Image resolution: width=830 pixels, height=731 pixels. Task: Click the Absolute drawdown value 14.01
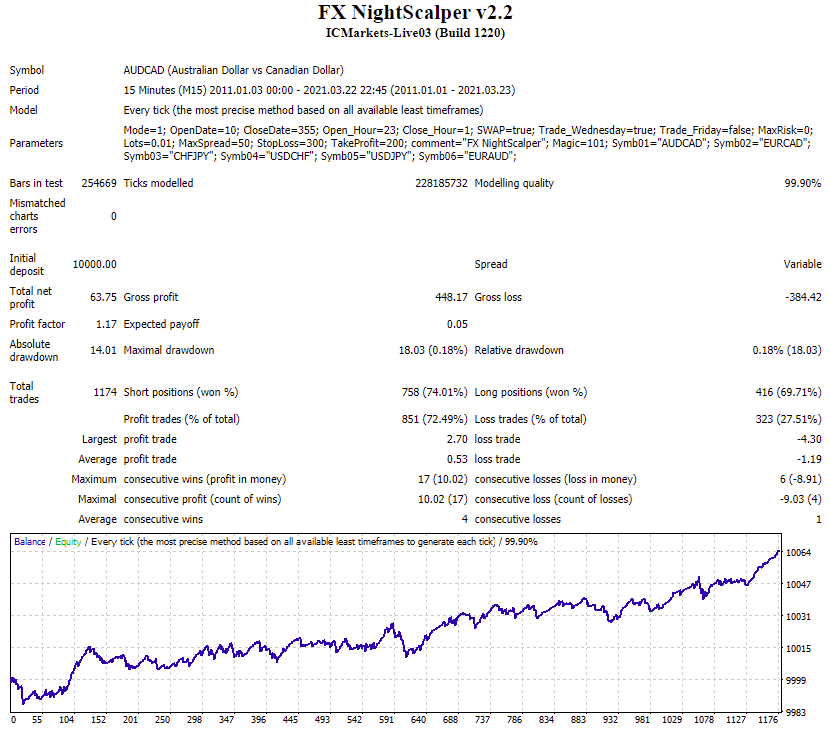[x=103, y=350]
